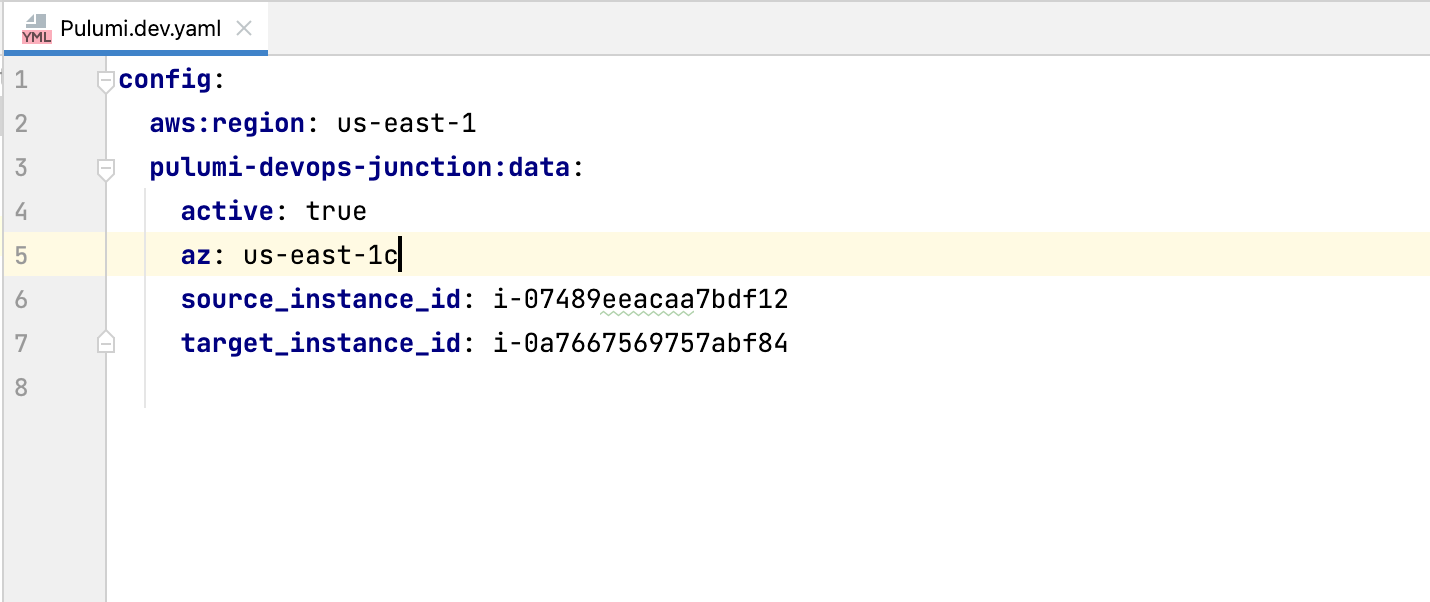Viewport: 1430px width, 602px height.
Task: Click the config key on line 1
Action: (x=165, y=80)
